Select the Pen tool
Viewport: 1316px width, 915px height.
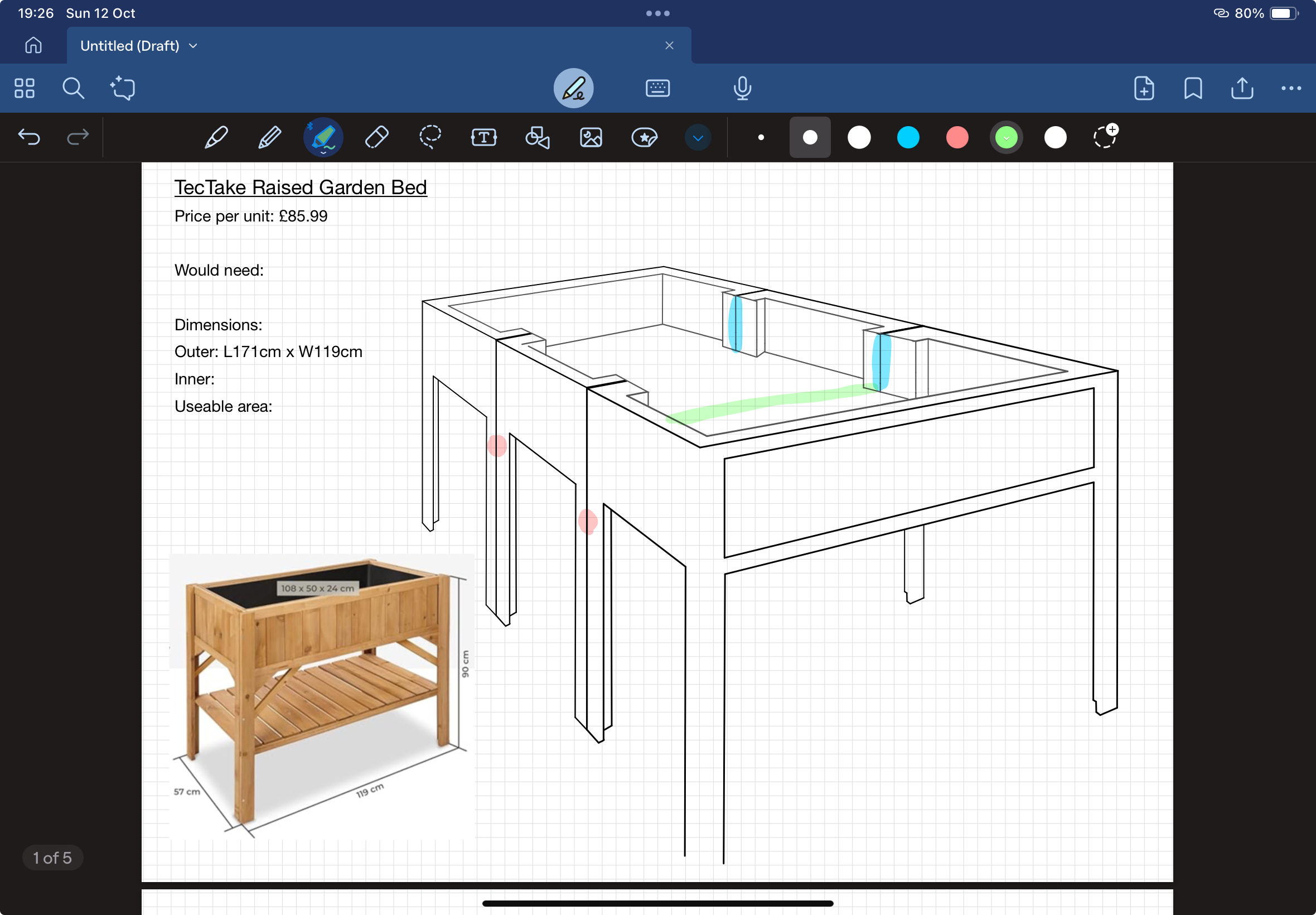click(216, 138)
